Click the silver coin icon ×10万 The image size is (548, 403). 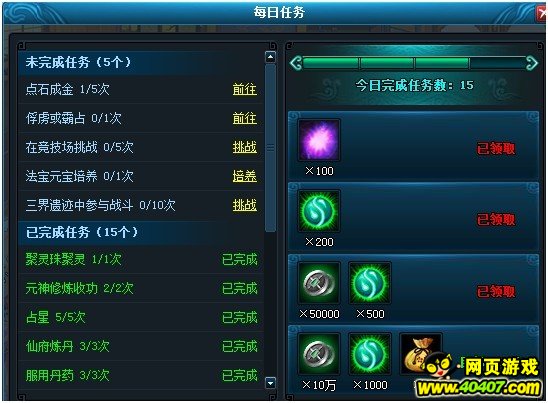click(x=319, y=354)
